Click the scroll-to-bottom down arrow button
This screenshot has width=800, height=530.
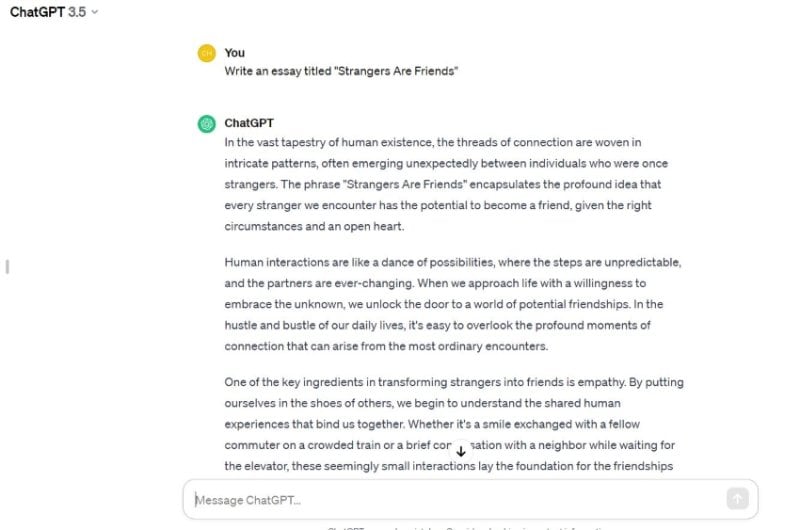tap(461, 451)
